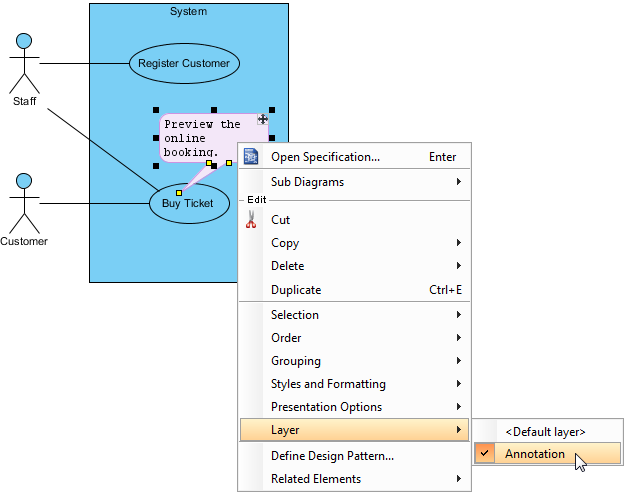Image resolution: width=626 pixels, height=494 pixels.
Task: Expand Related Elements submenu
Action: pos(355,478)
